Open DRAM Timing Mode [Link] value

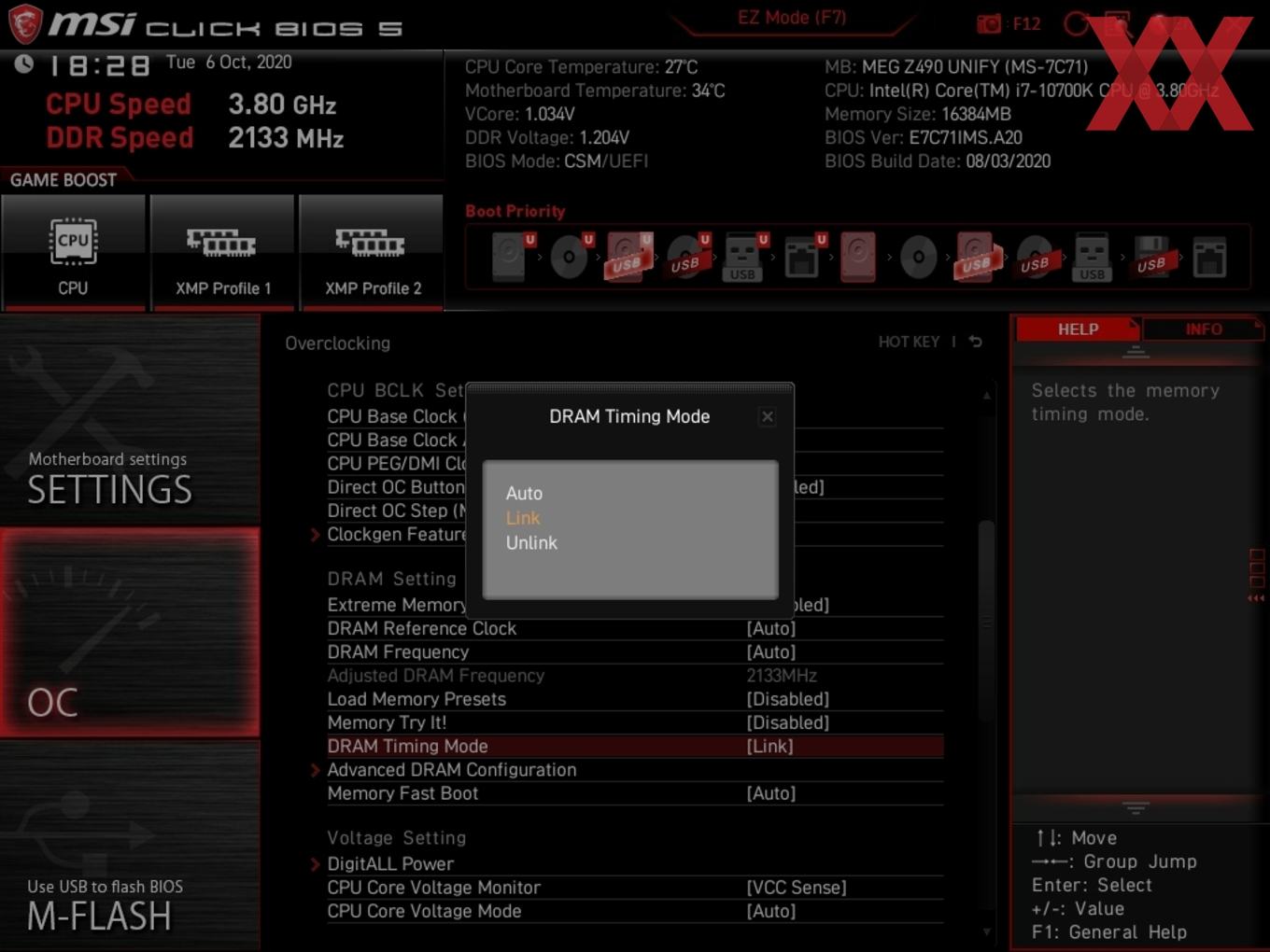[x=769, y=747]
